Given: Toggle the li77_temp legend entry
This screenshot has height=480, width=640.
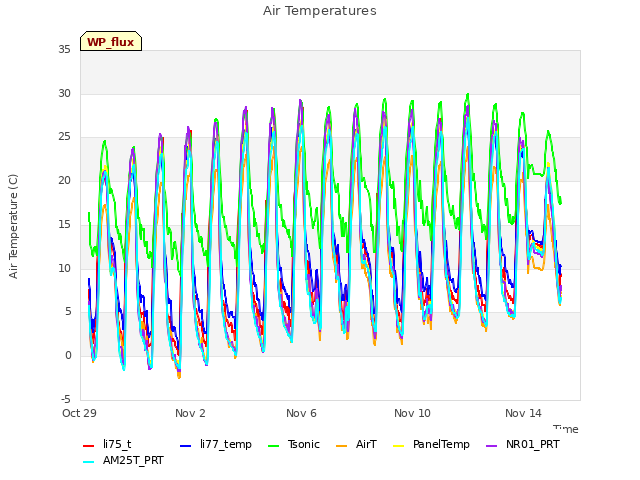Looking at the screenshot, I should point(216,444).
